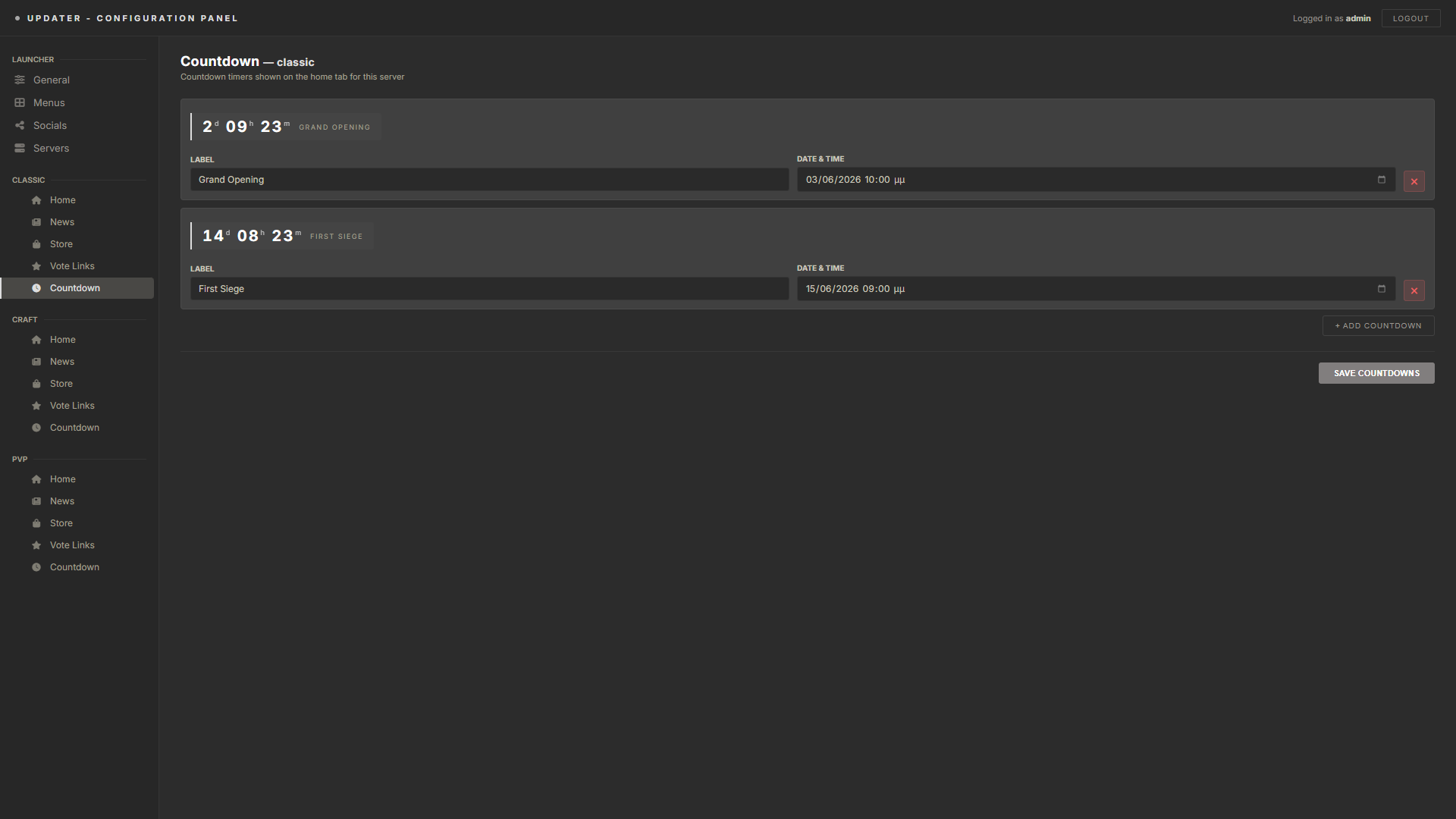The height and width of the screenshot is (819, 1456).
Task: Click the Socials share icon
Action: 20,125
